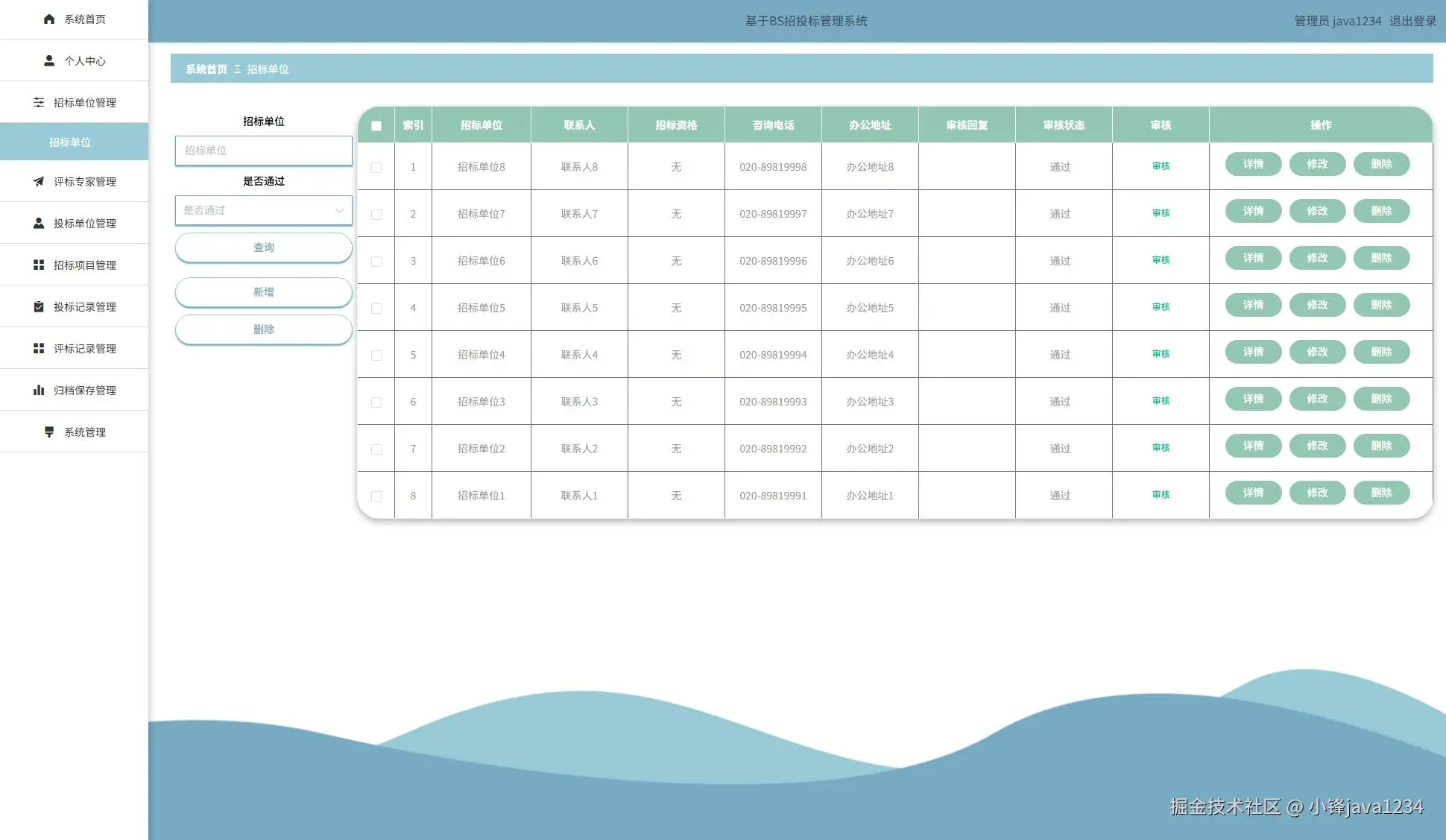The width and height of the screenshot is (1446, 840).
Task: Click the 审核 link for 招标单位7
Action: click(1161, 213)
